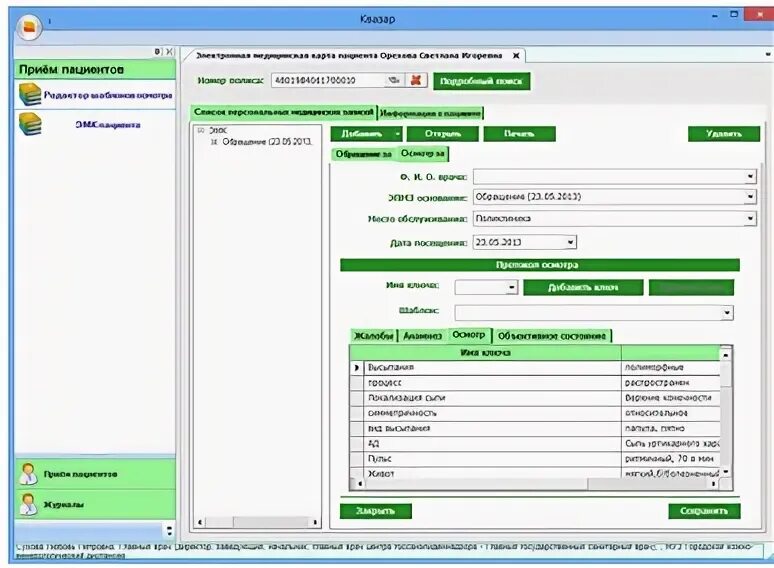
Task: Switch to Информация о пациенте tab
Action: pyautogui.click(x=430, y=114)
